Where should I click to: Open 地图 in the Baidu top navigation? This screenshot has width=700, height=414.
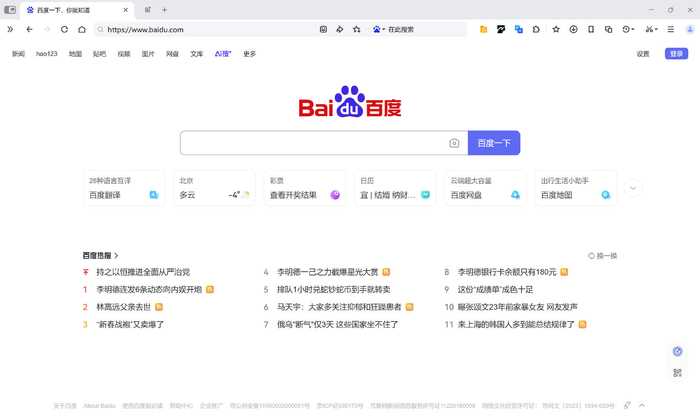[x=75, y=54]
